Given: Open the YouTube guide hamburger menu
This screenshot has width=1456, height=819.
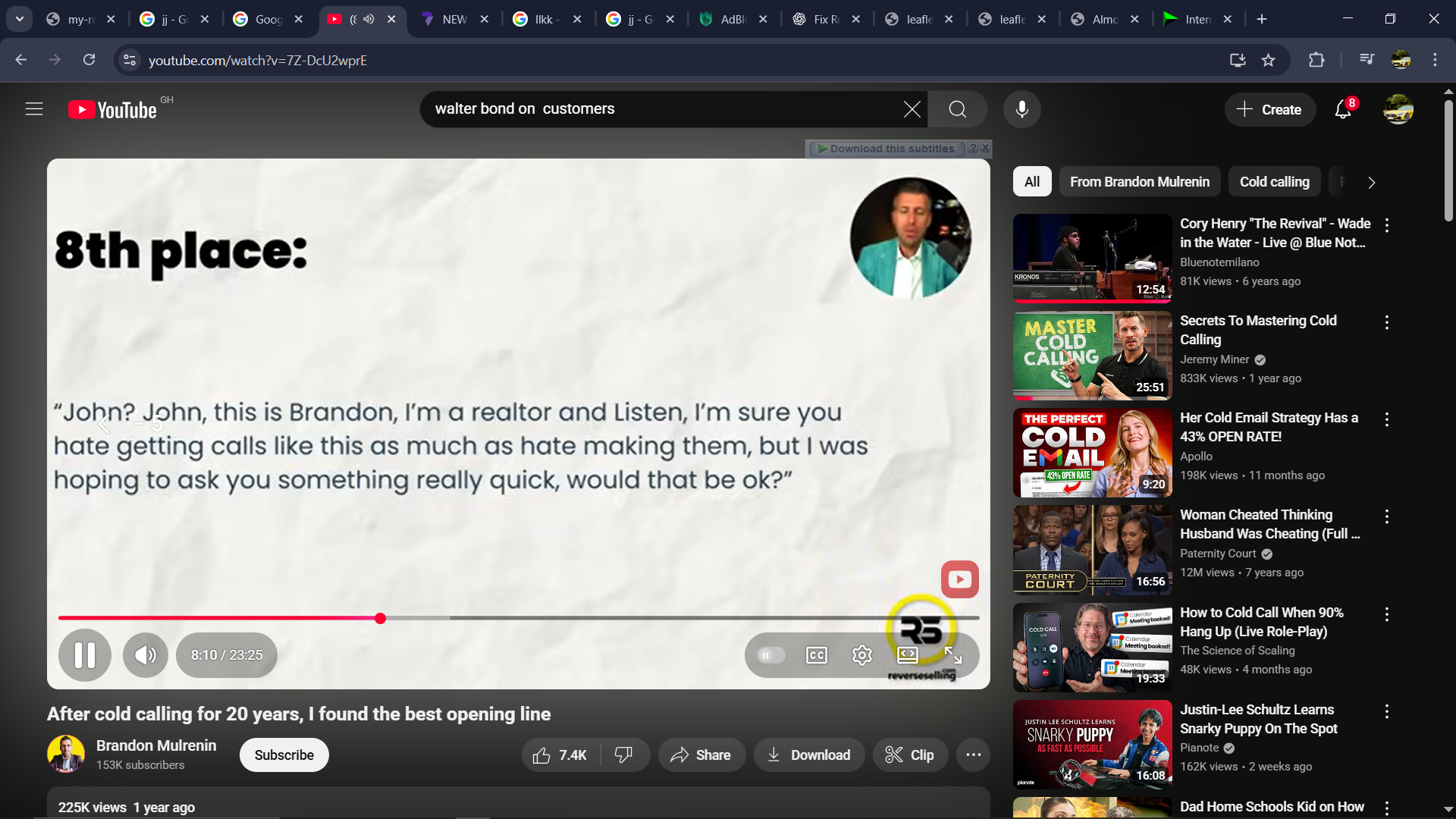Looking at the screenshot, I should pyautogui.click(x=34, y=109).
